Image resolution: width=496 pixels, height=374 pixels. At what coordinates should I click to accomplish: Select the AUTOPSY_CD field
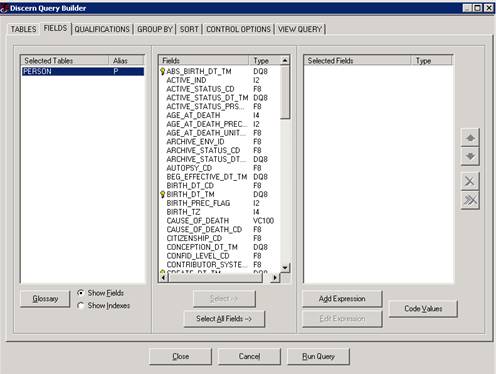click(x=189, y=168)
